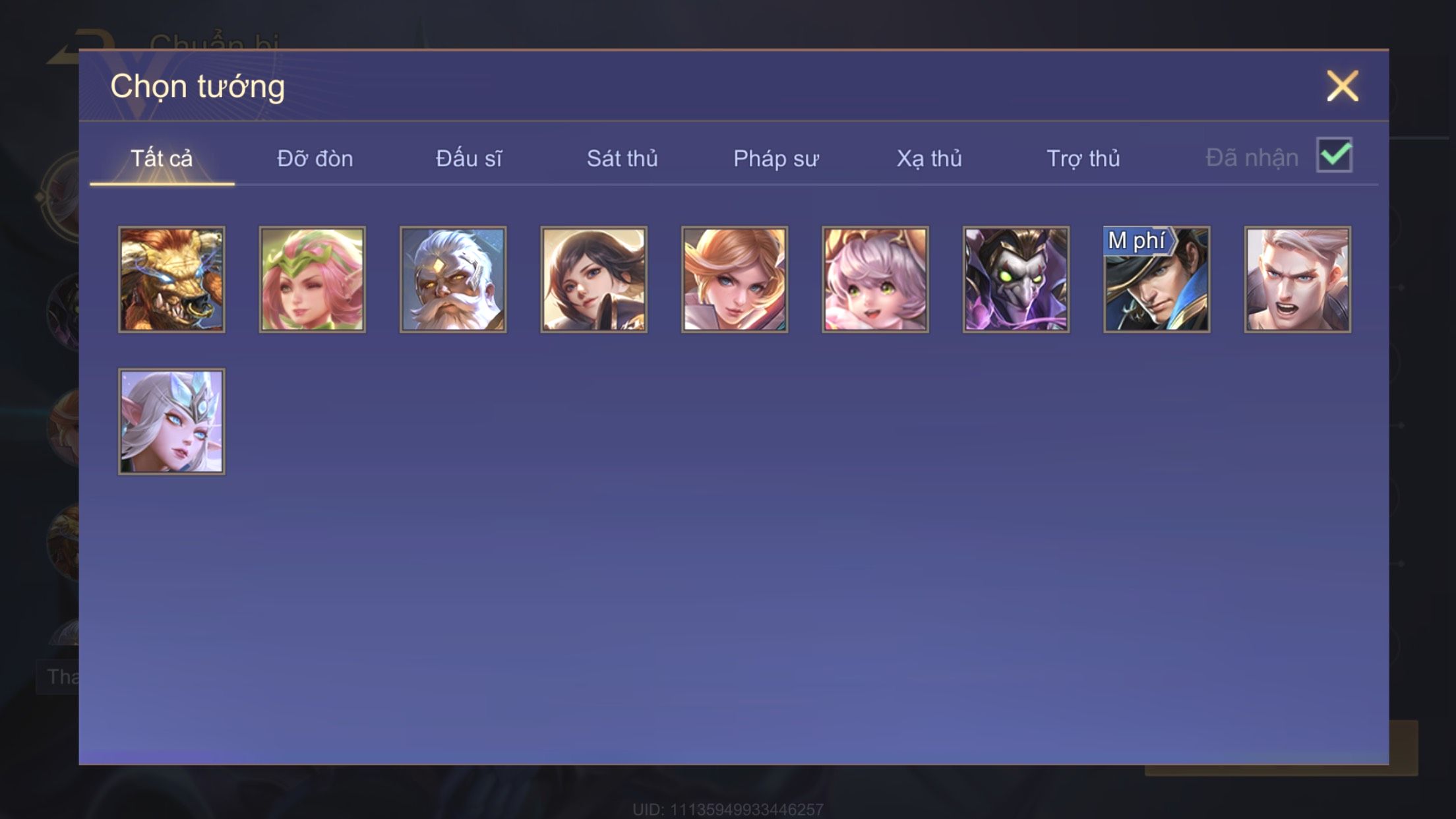
Task: Select the dark-haired girl hero portrait
Action: click(594, 280)
